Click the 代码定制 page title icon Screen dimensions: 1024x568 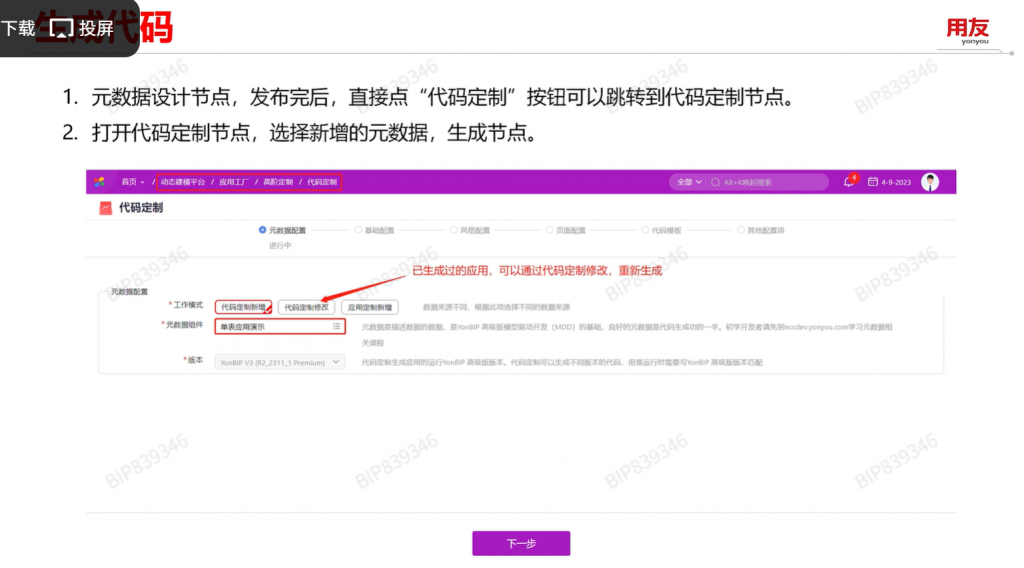click(x=106, y=208)
